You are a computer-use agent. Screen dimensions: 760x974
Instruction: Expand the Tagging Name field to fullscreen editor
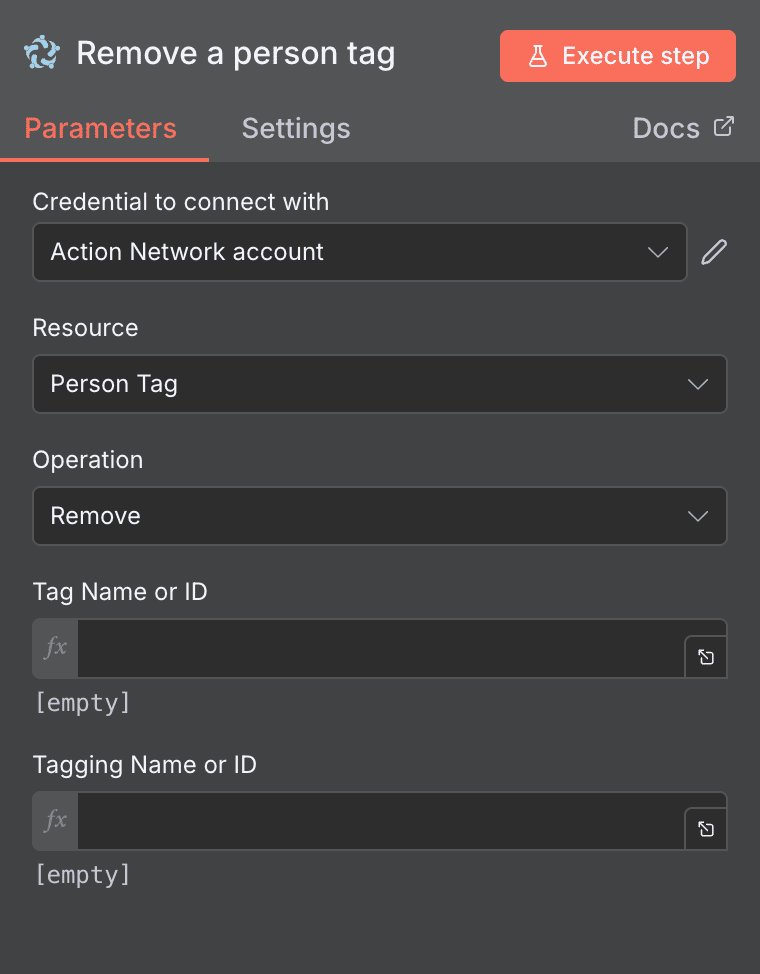pos(706,829)
